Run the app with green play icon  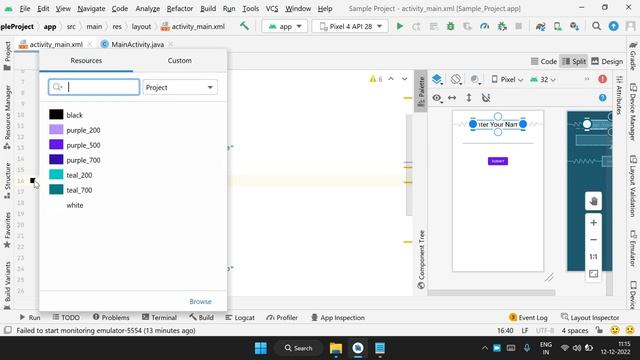(400, 26)
